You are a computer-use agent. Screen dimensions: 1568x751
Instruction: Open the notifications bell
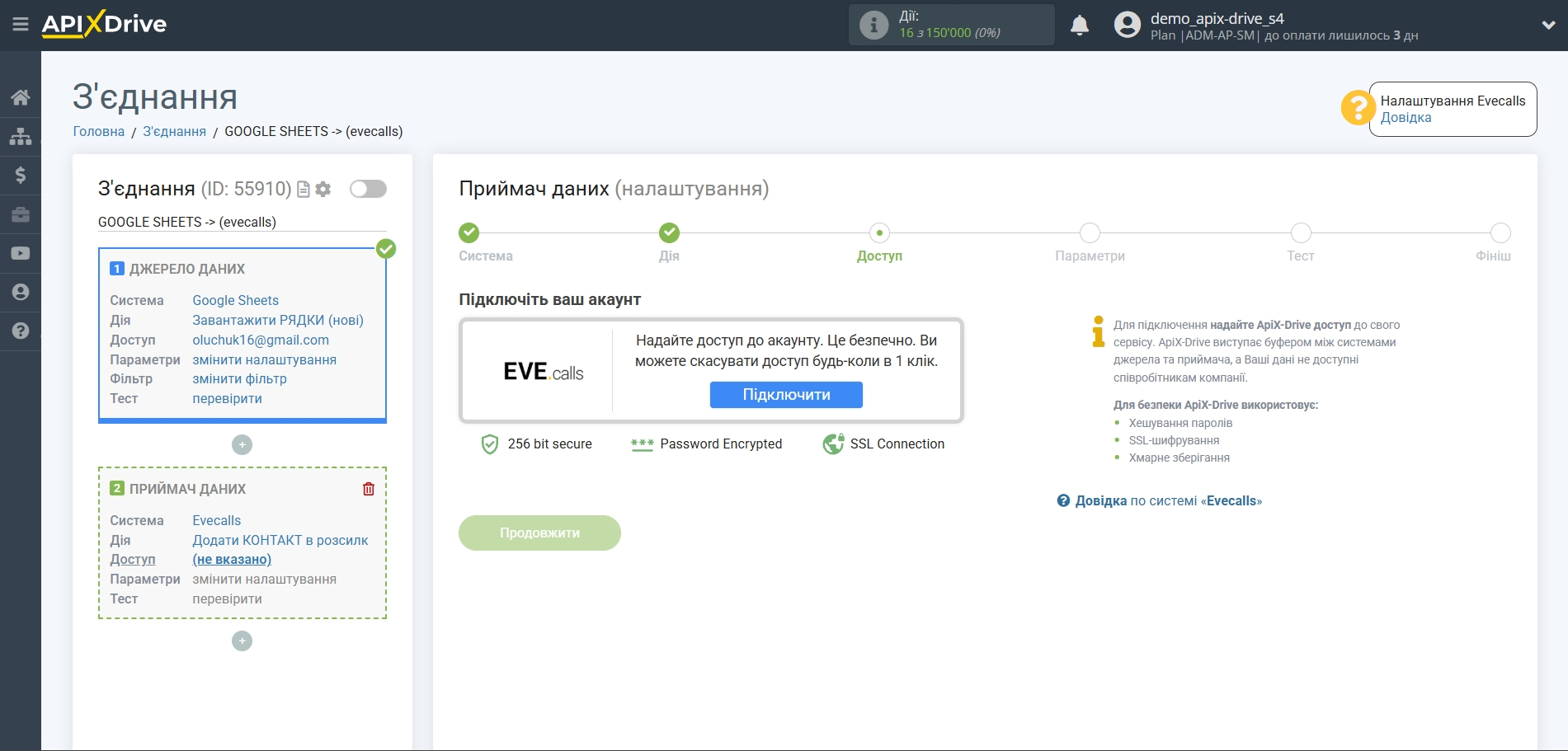click(1079, 26)
